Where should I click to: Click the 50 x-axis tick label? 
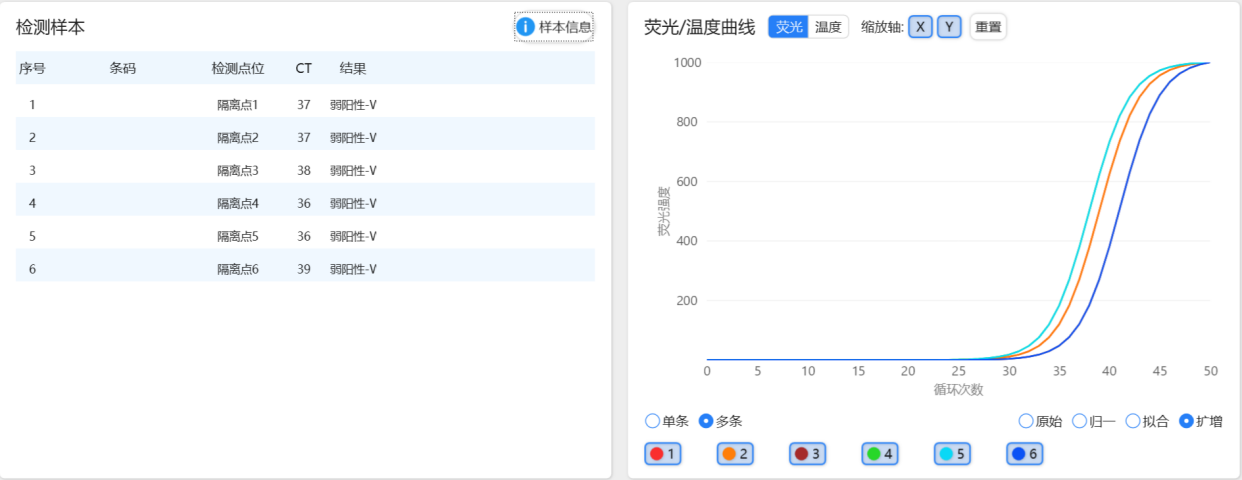pyautogui.click(x=1210, y=371)
